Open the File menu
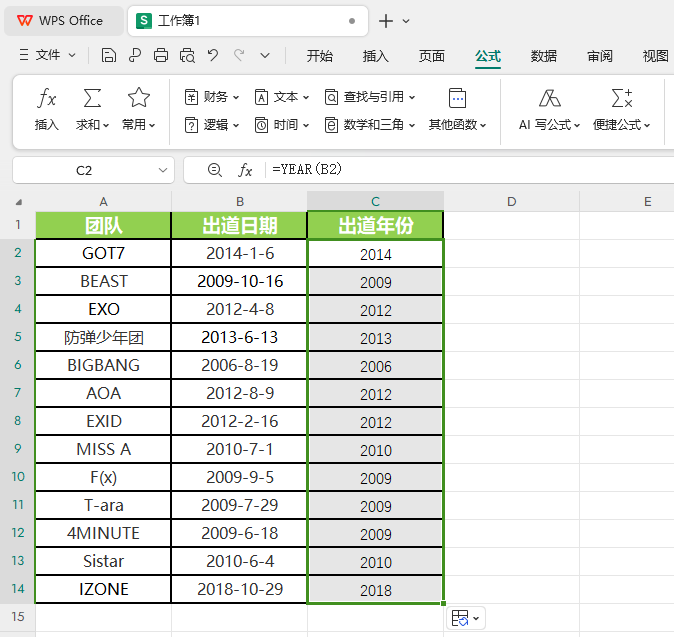 point(48,55)
